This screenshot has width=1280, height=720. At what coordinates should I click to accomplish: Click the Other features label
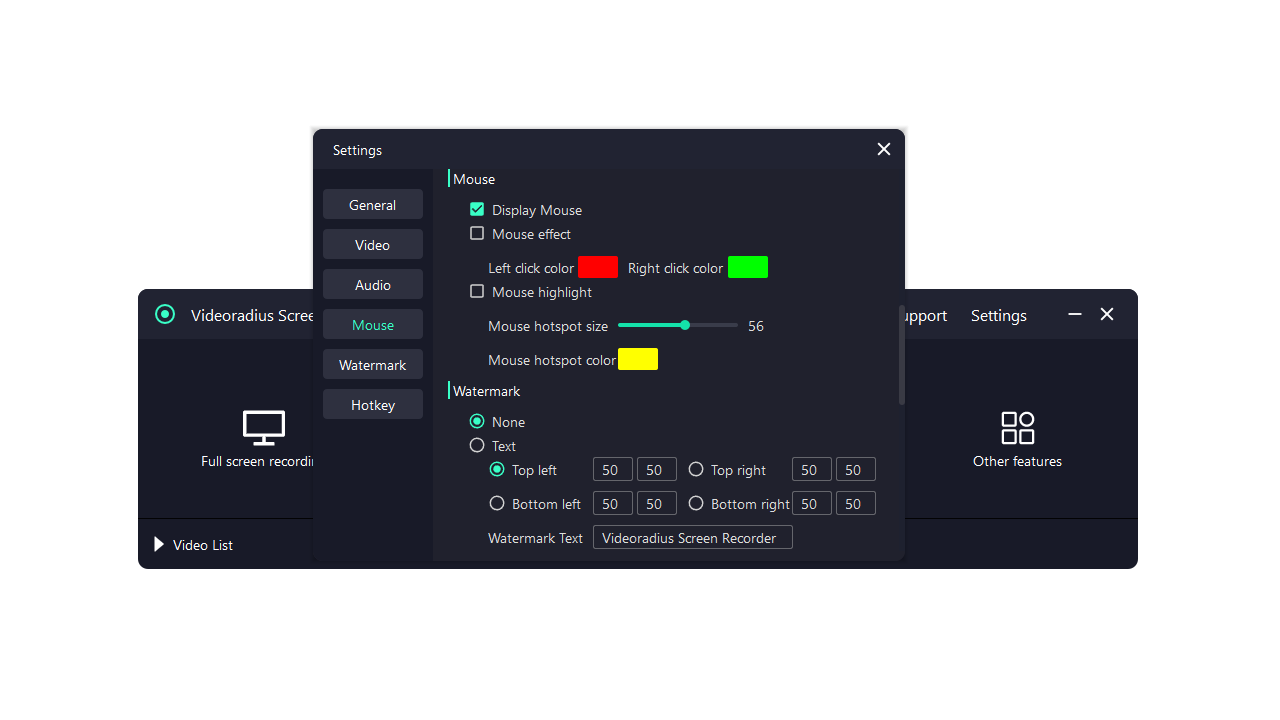click(x=1017, y=461)
